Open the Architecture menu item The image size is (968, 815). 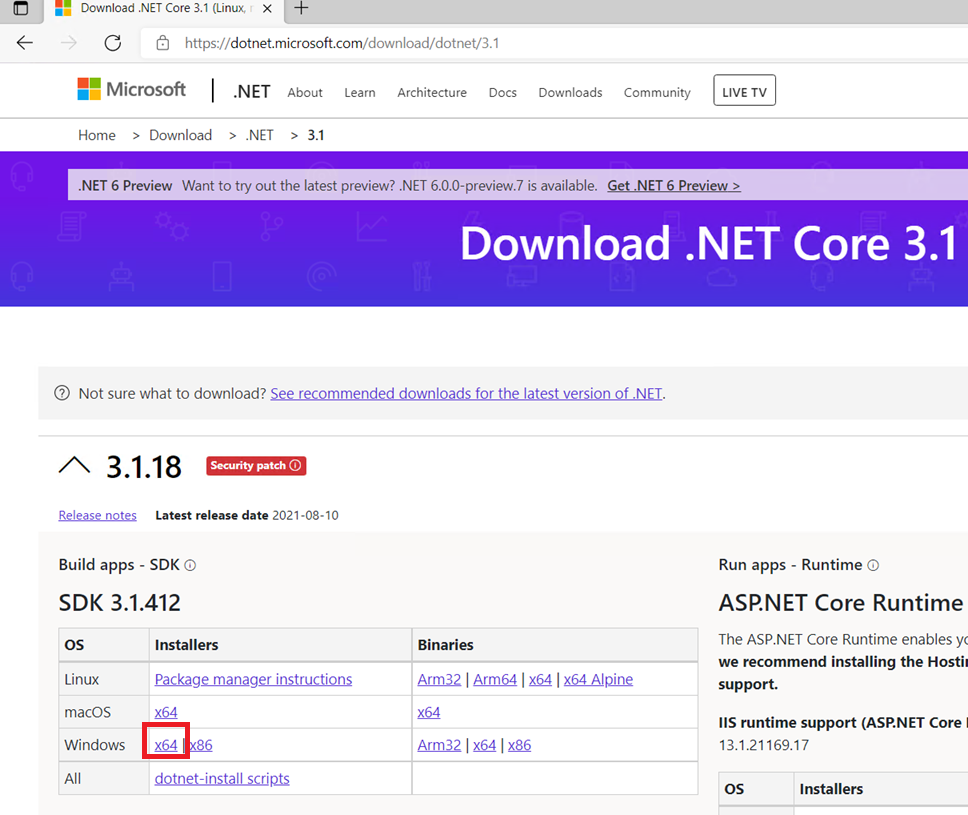[x=432, y=93]
